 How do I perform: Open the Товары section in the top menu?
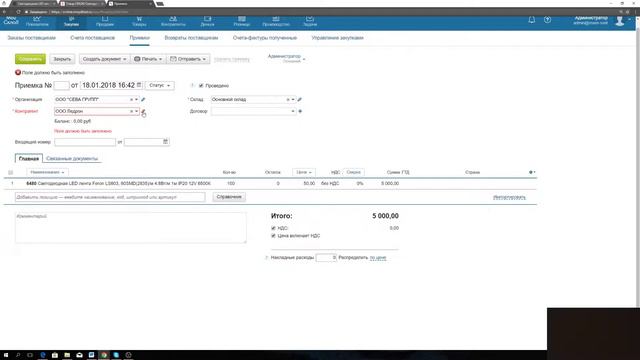pos(139,21)
